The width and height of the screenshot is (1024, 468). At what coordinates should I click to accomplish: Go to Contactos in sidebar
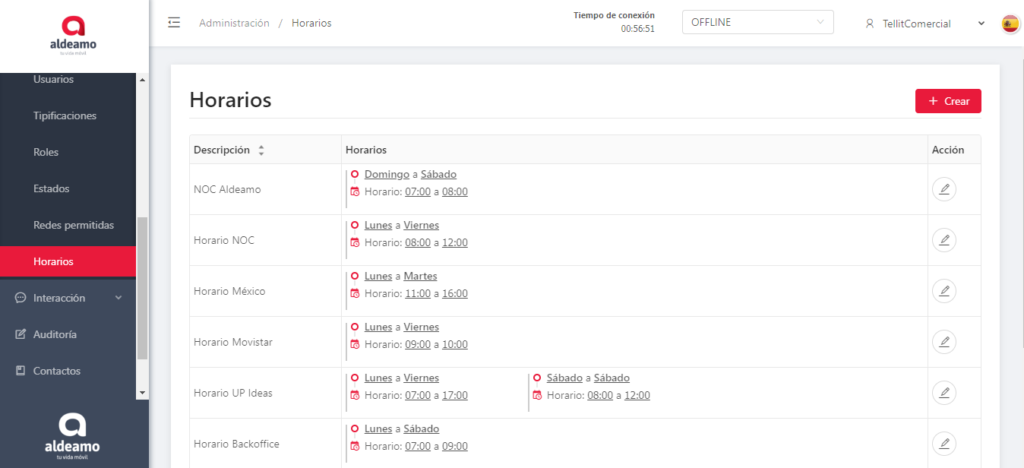click(x=56, y=371)
